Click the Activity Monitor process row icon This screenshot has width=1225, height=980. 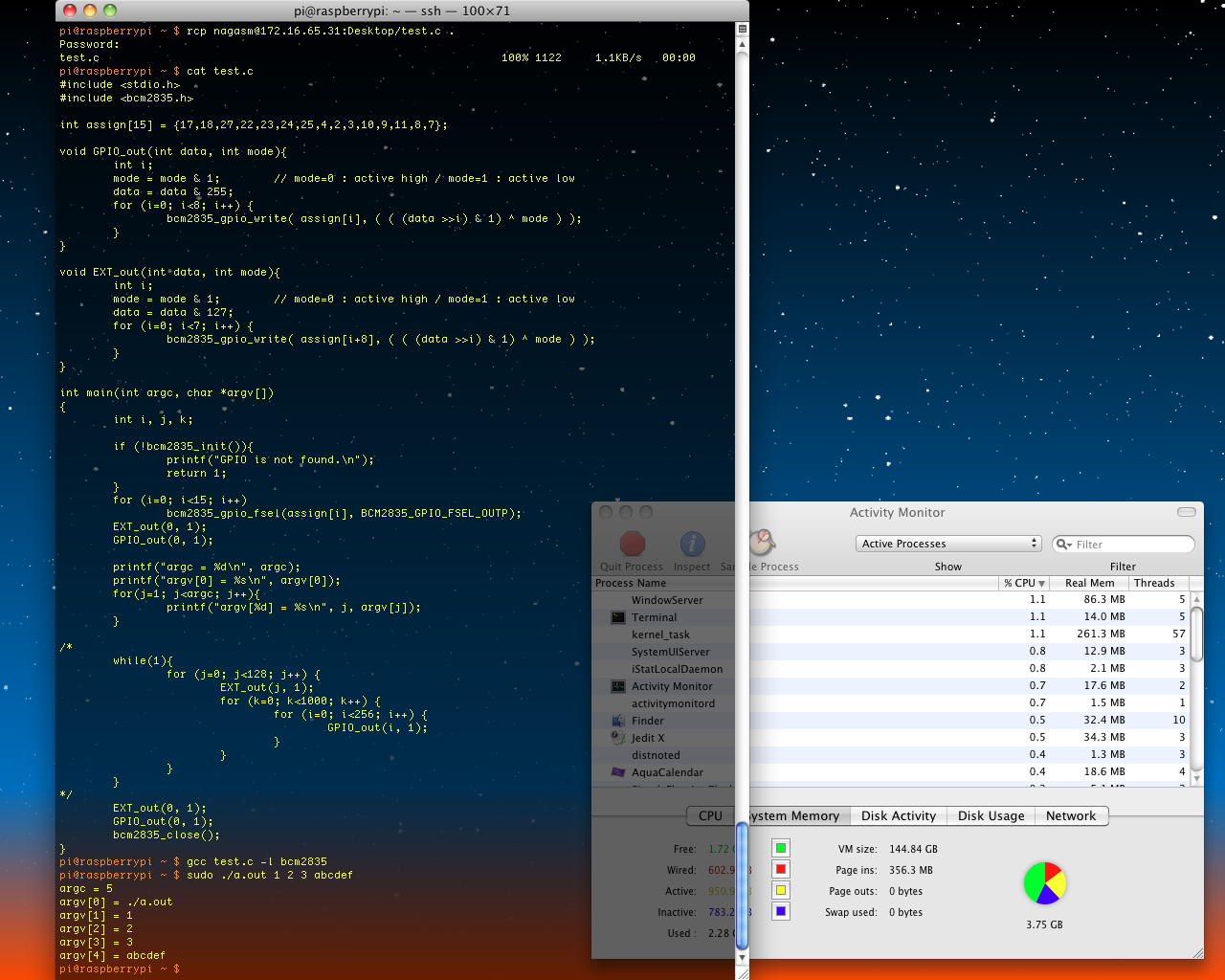click(618, 686)
